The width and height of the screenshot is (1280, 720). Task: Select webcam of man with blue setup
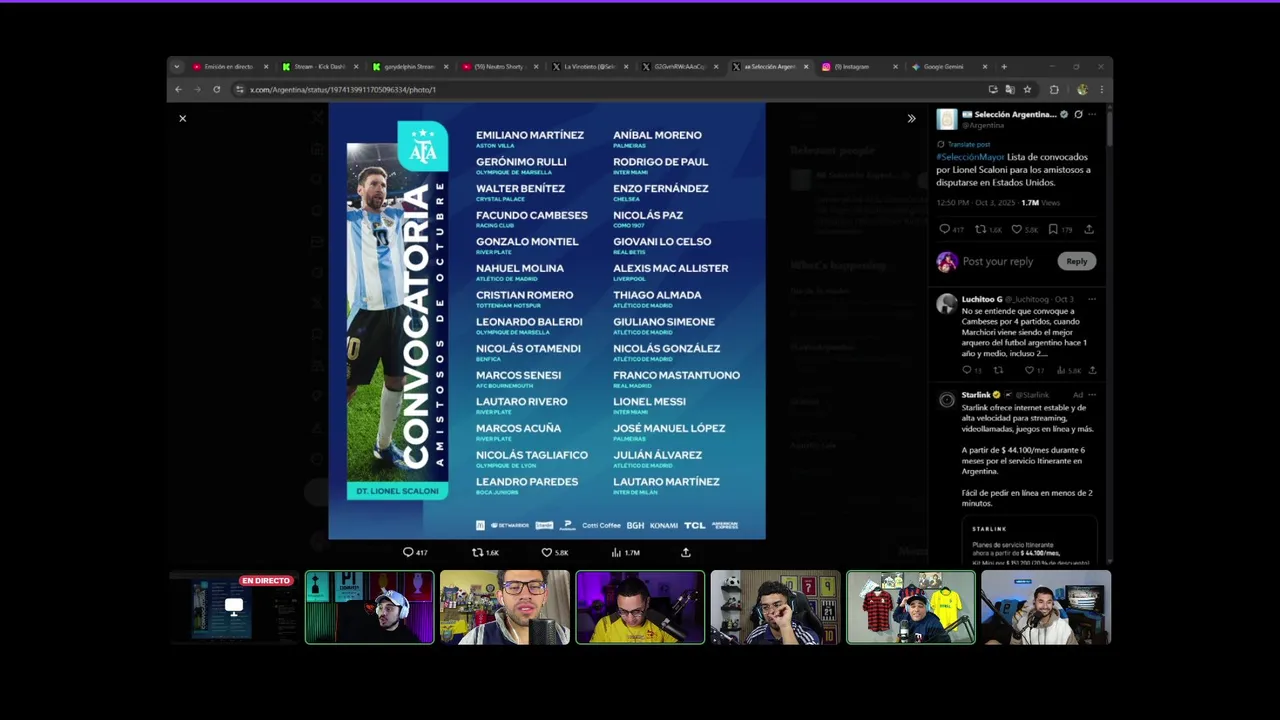pos(1046,607)
